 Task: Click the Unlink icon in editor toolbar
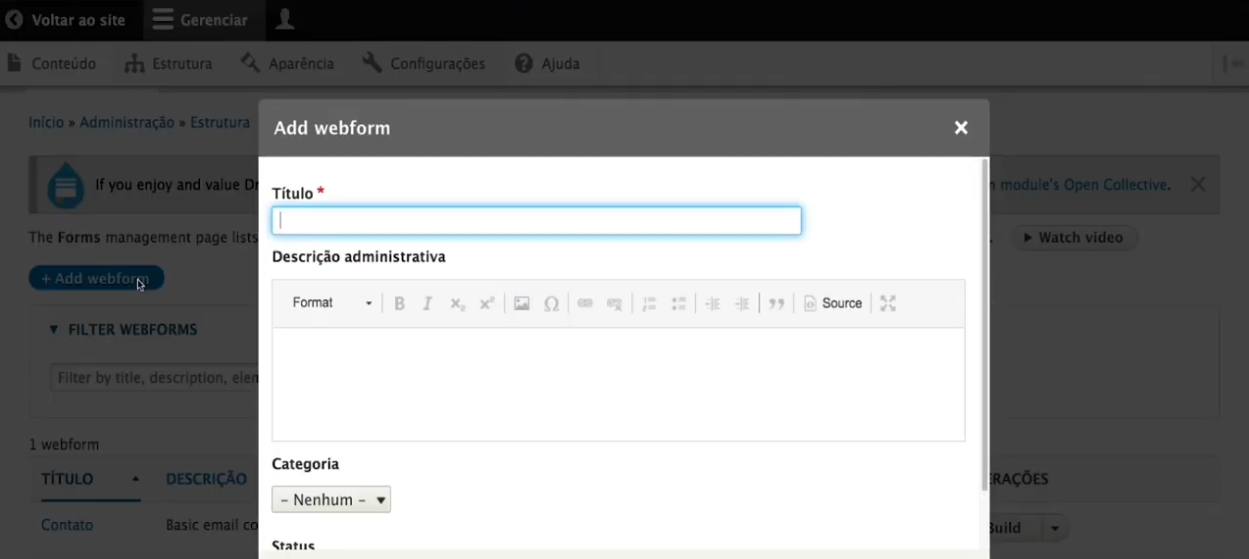coord(615,303)
